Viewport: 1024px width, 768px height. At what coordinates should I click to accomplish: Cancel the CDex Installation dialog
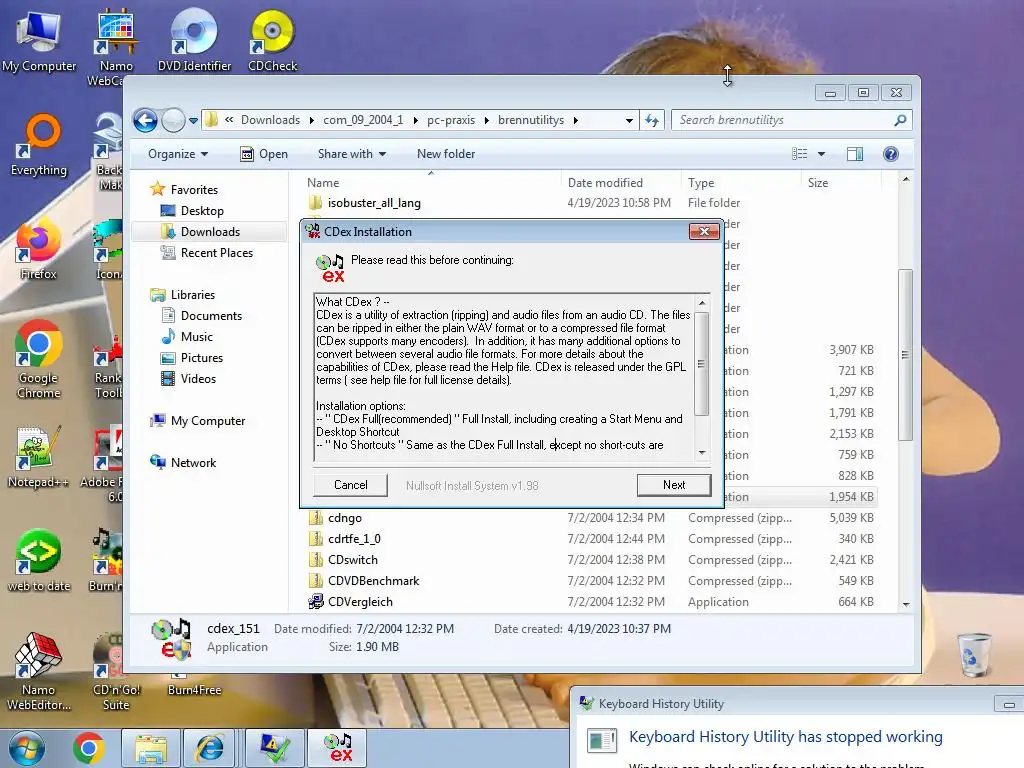pos(351,485)
